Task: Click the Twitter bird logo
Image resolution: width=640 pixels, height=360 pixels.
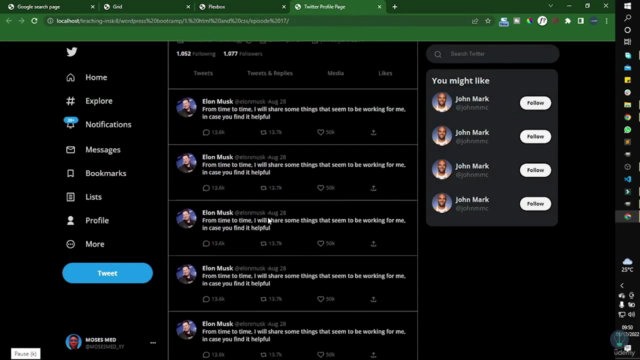Action: (72, 52)
